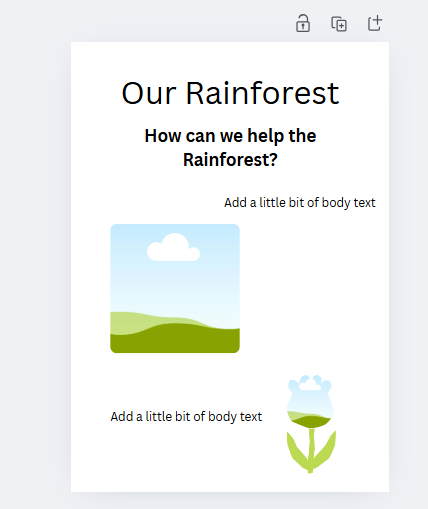The image size is (428, 509).
Task: Select the square landscape image placeholder
Action: pyautogui.click(x=175, y=288)
